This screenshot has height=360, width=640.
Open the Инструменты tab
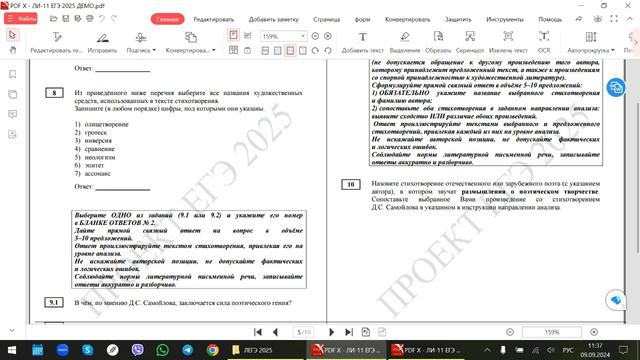(504, 19)
